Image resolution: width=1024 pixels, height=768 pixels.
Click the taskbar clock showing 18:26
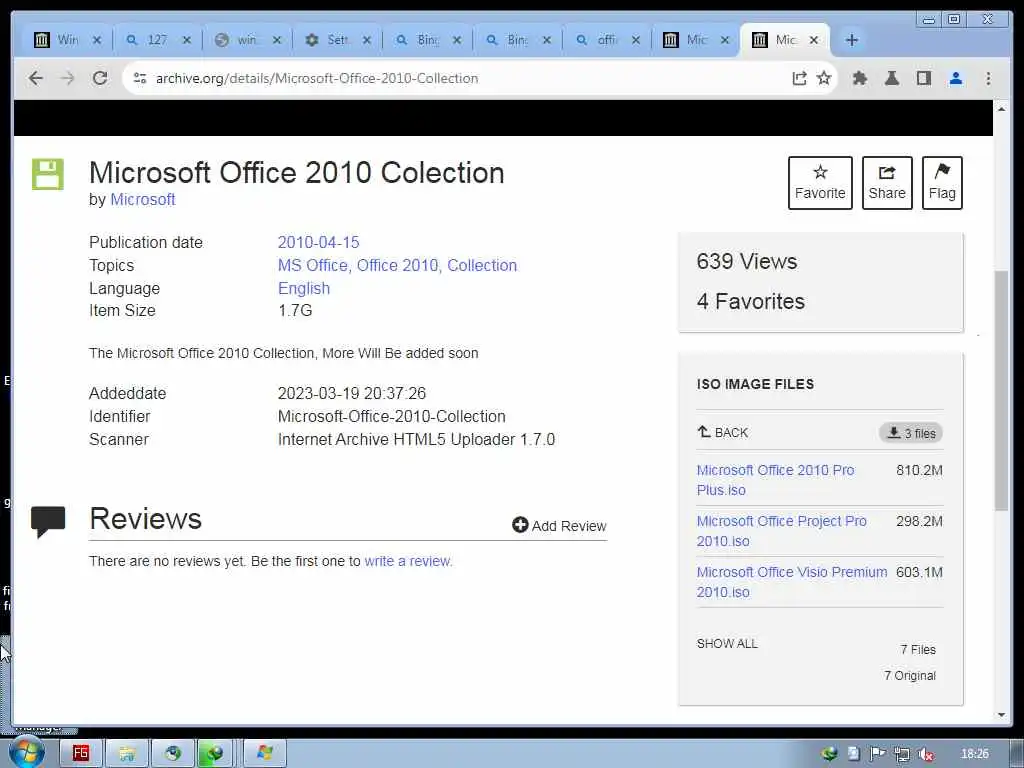pyautogui.click(x=974, y=754)
